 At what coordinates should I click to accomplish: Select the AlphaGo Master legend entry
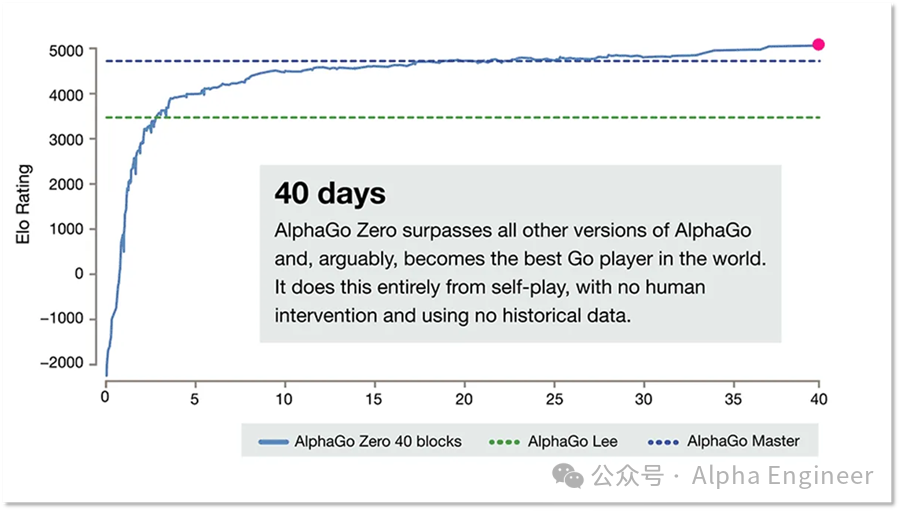coord(723,441)
